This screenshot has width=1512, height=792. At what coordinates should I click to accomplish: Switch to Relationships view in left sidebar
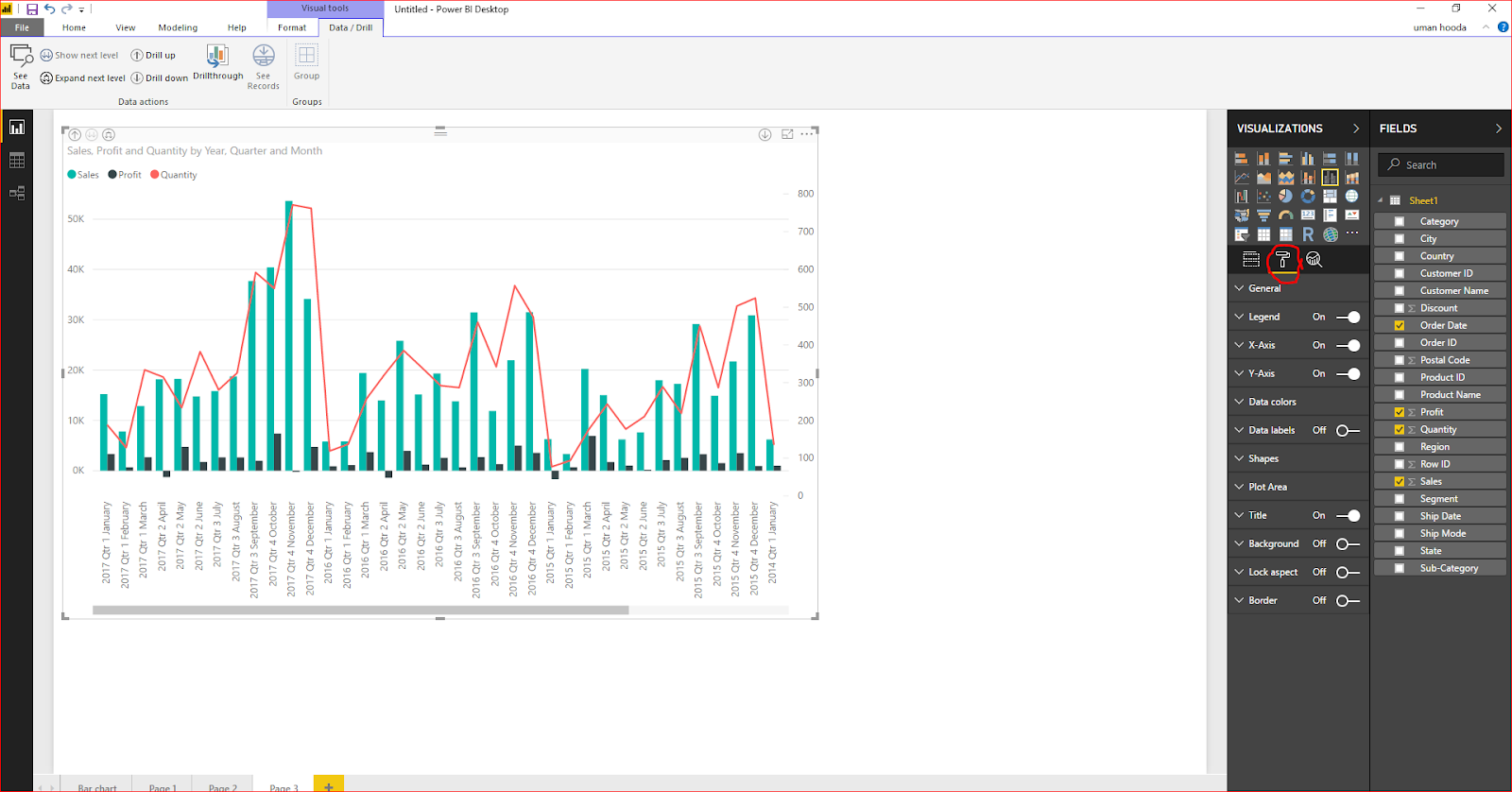click(x=17, y=193)
